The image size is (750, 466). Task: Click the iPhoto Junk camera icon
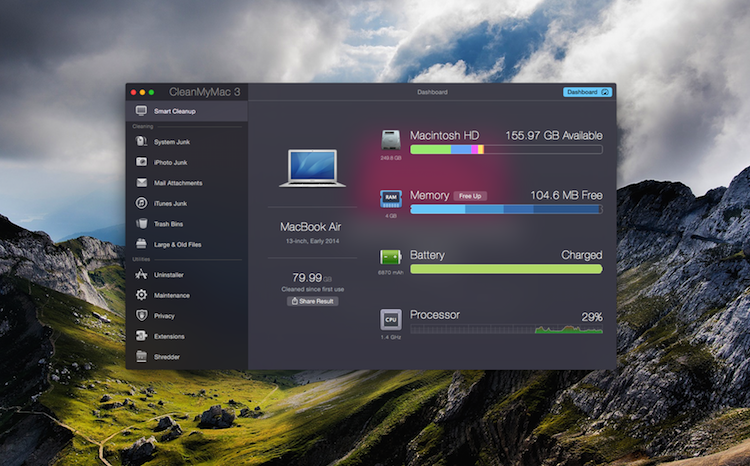(141, 162)
